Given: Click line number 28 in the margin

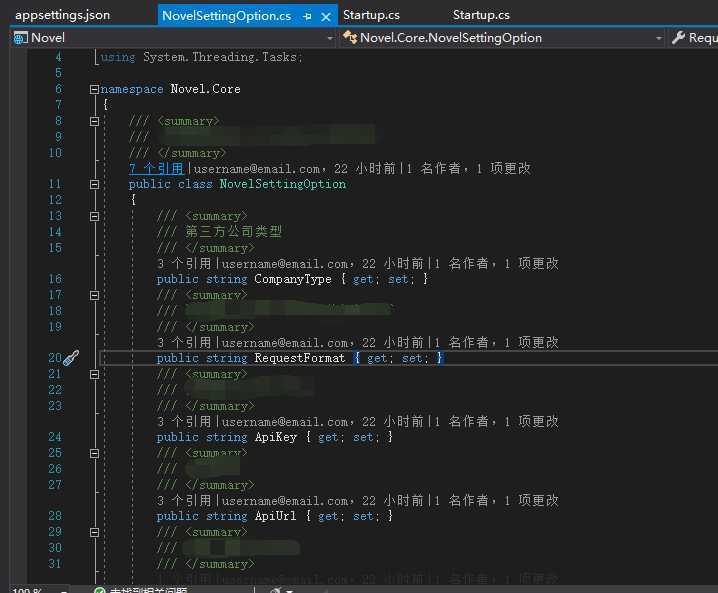Looking at the screenshot, I should (x=55, y=516).
